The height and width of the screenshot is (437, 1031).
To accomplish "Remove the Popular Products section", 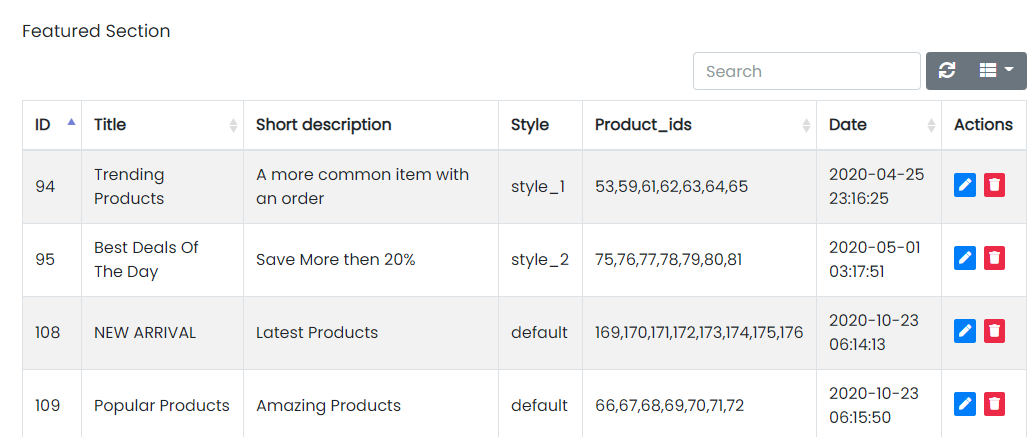I will pos(994,404).
